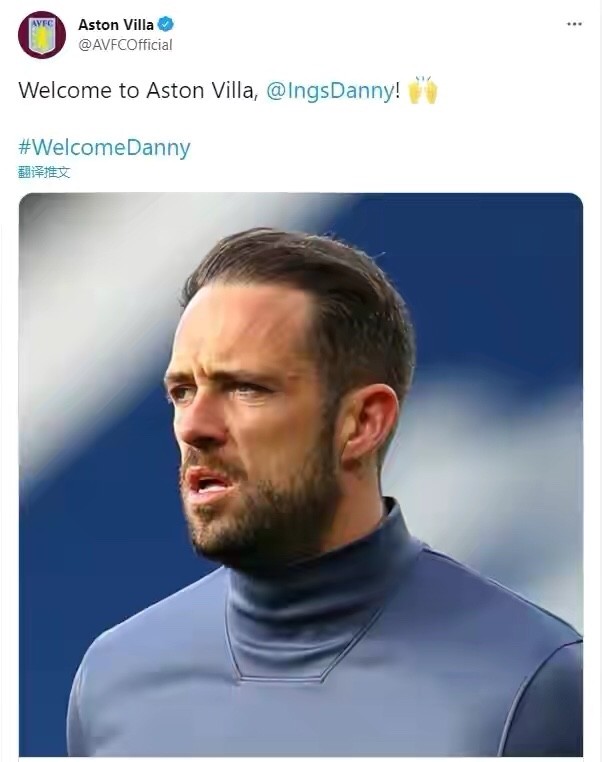Open the @AVFCOfficial handle link
The height and width of the screenshot is (762, 602).
pos(125,45)
